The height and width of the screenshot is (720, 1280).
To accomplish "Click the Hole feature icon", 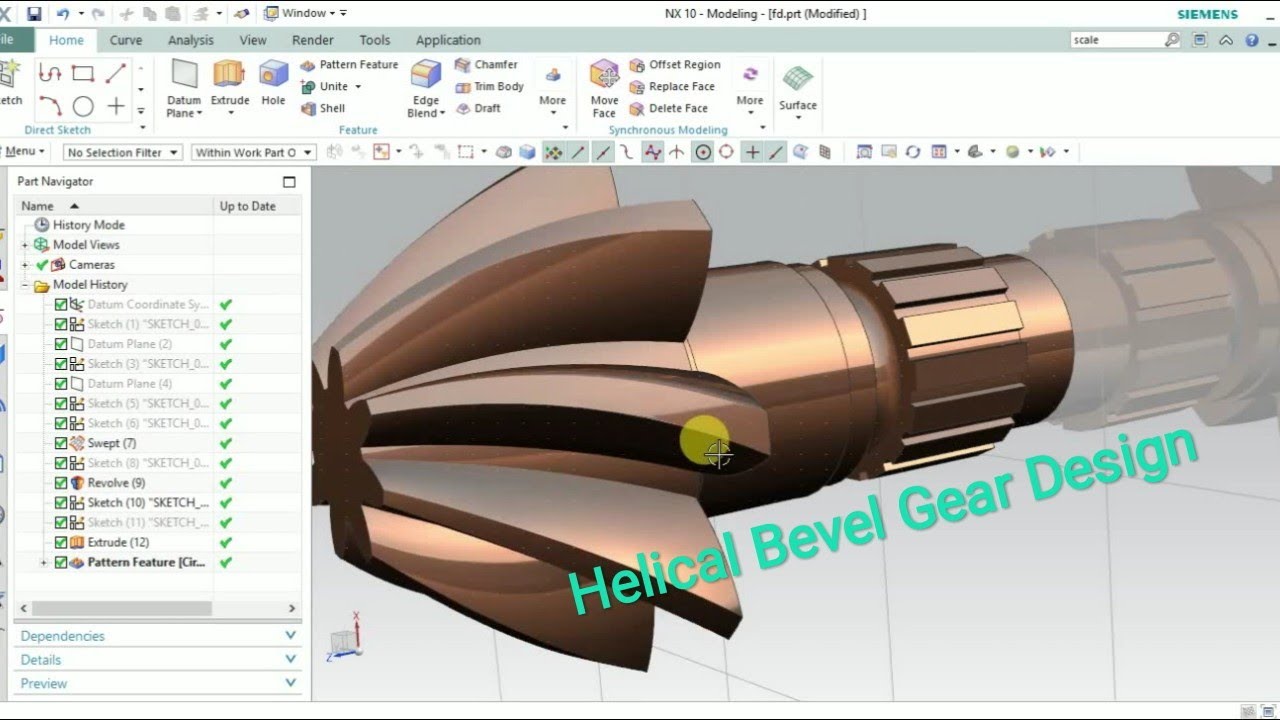I will pos(273,75).
